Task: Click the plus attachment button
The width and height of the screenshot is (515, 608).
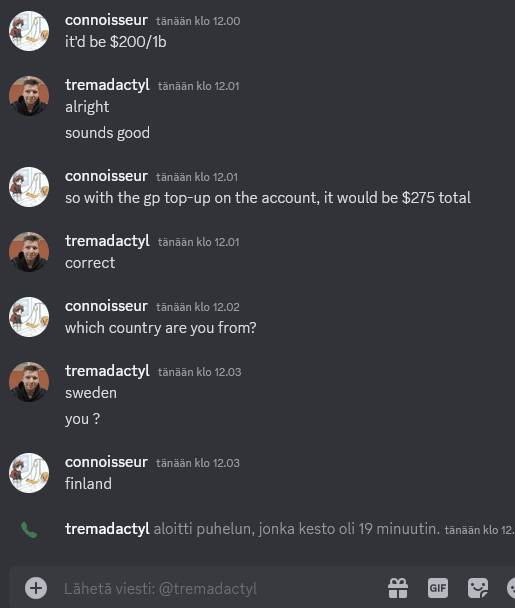Action: 36,588
